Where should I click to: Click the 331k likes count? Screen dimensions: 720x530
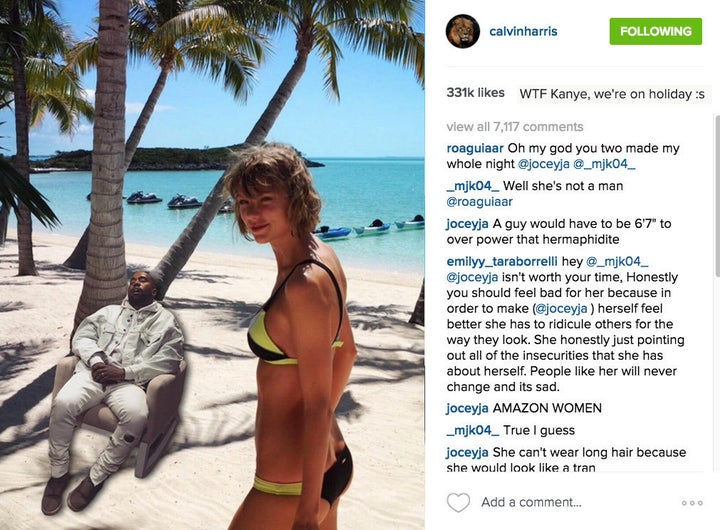[475, 93]
